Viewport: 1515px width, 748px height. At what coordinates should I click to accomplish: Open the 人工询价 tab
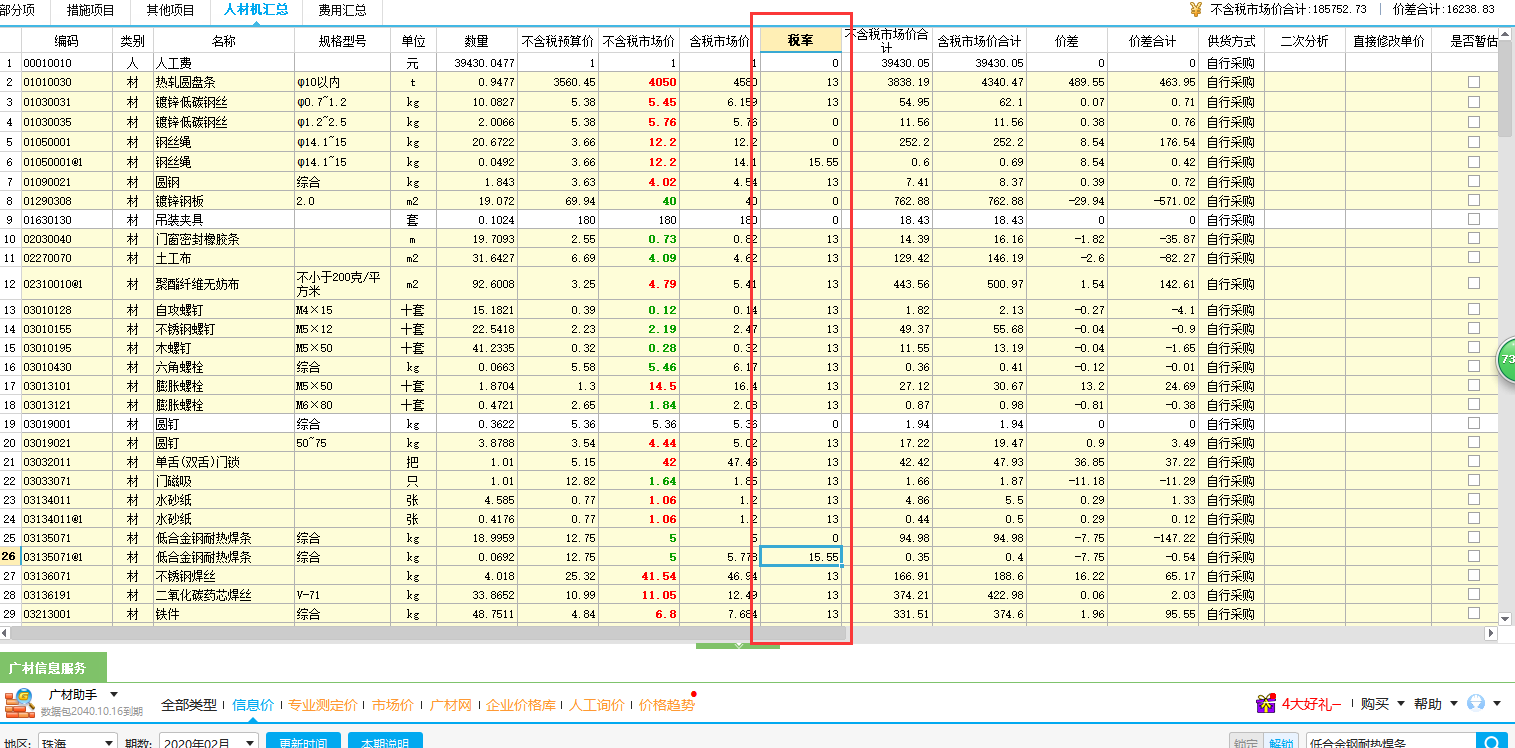pyautogui.click(x=597, y=705)
